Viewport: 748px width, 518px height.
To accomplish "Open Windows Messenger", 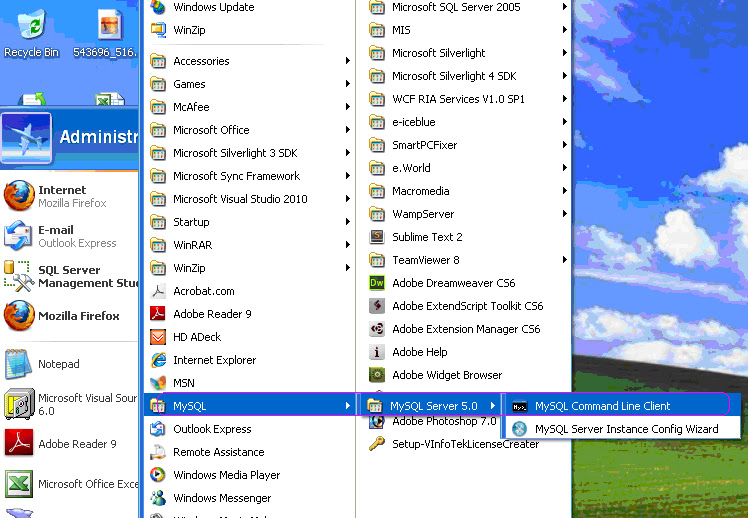I will [x=249, y=498].
